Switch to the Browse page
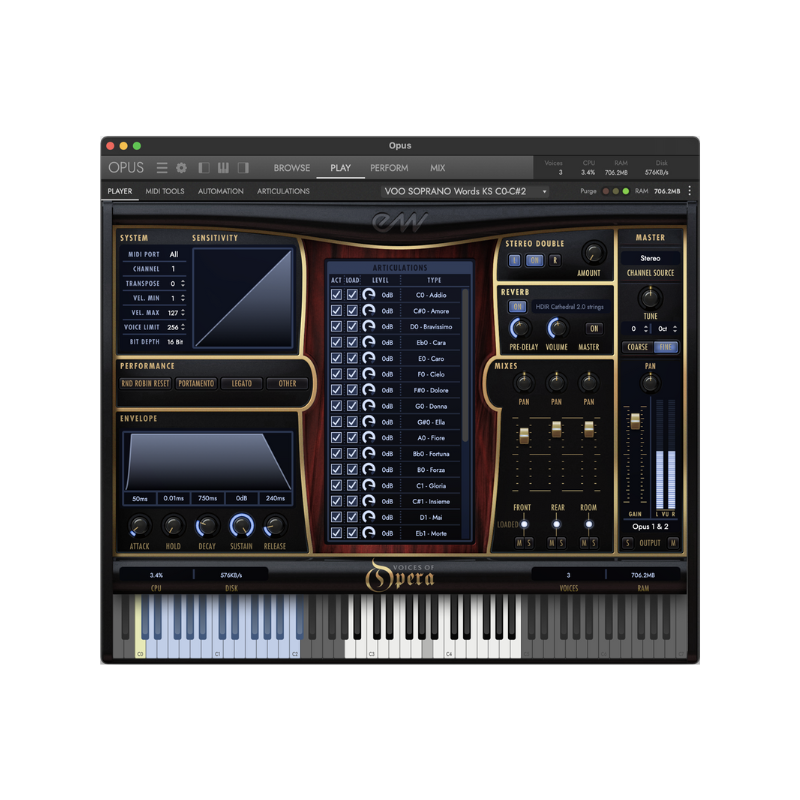 pos(292,168)
